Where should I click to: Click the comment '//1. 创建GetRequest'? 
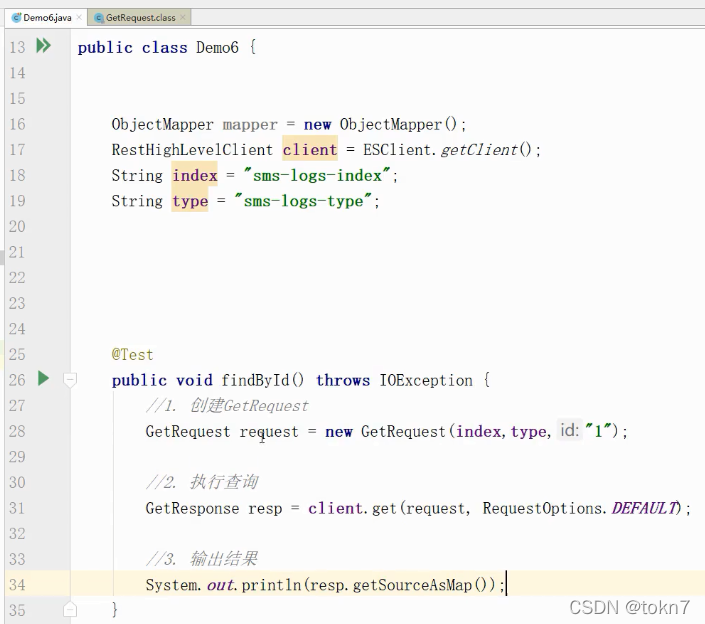pyautogui.click(x=227, y=406)
